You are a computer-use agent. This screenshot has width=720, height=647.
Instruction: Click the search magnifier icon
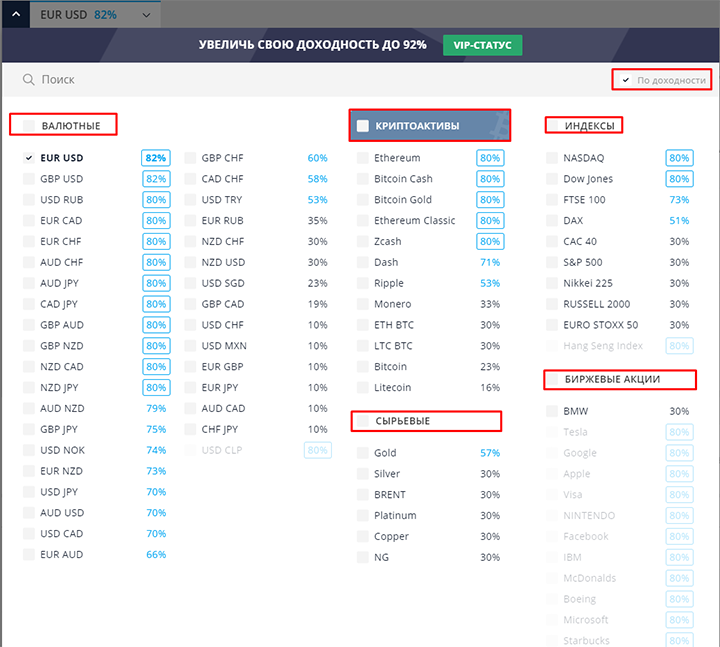[29, 80]
